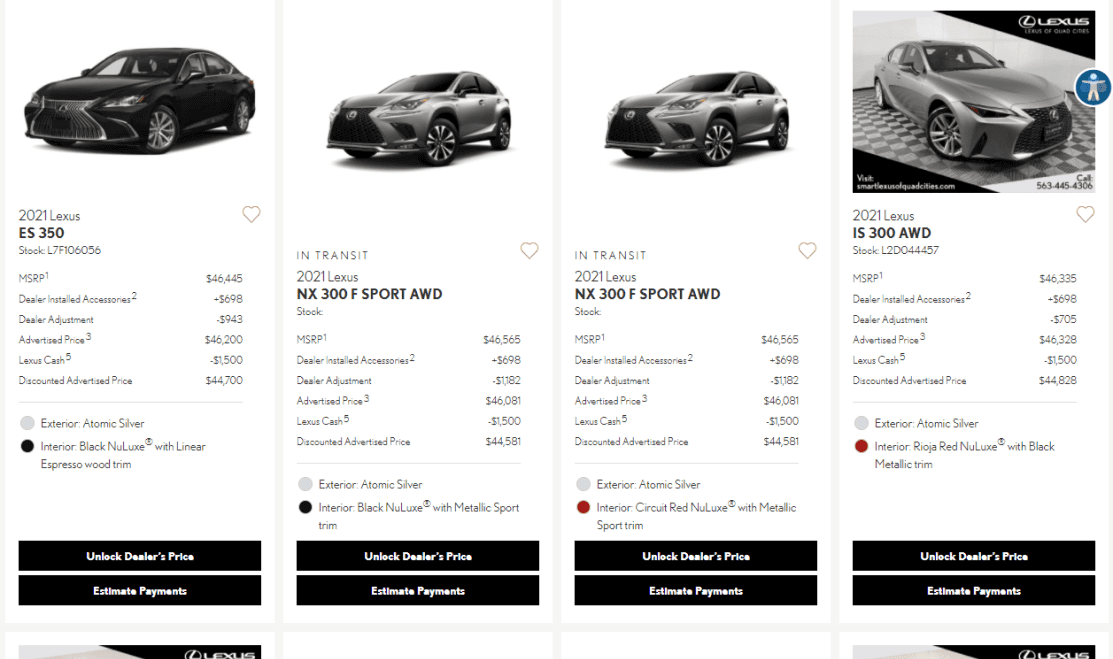The height and width of the screenshot is (659, 1113).
Task: Favorite the 2021 Lexus ES 350
Action: pyautogui.click(x=251, y=214)
